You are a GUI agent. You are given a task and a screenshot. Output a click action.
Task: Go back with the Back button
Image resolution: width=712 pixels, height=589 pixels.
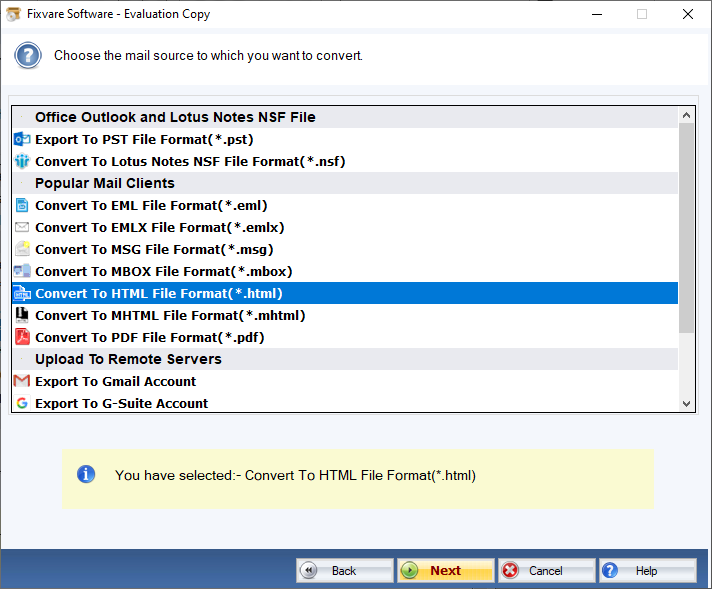coord(345,570)
